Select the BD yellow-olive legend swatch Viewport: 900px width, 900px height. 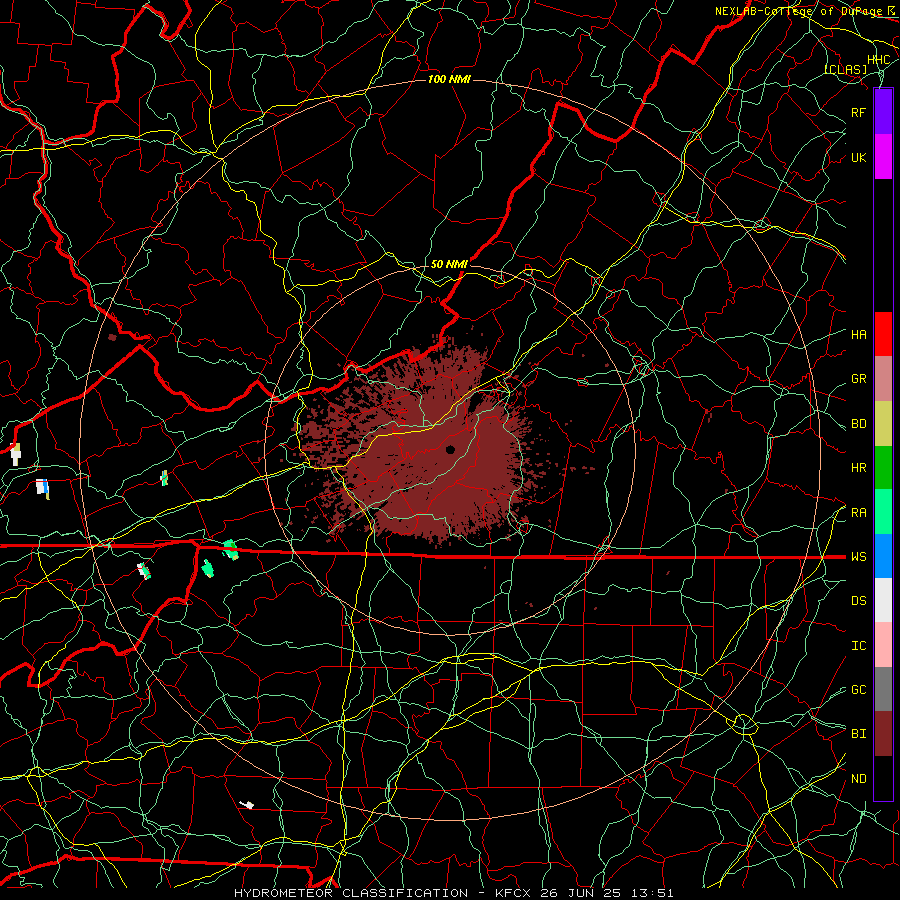pos(883,424)
